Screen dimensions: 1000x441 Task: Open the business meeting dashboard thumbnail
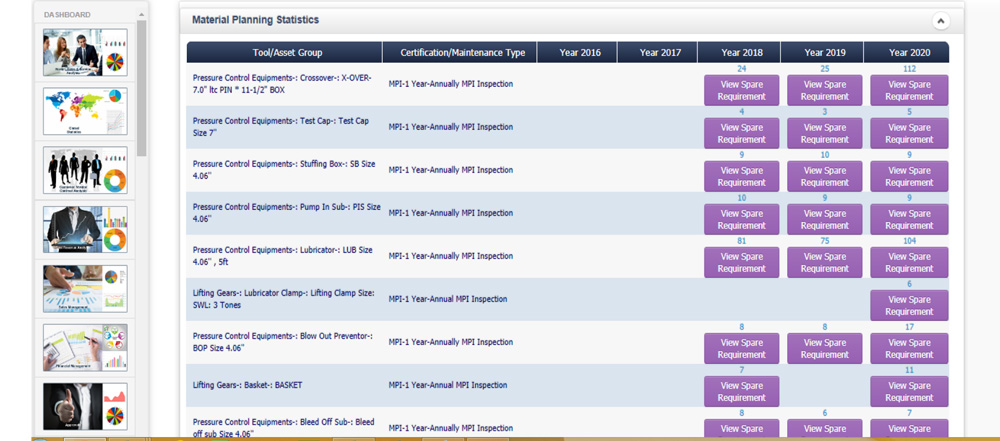coord(85,53)
